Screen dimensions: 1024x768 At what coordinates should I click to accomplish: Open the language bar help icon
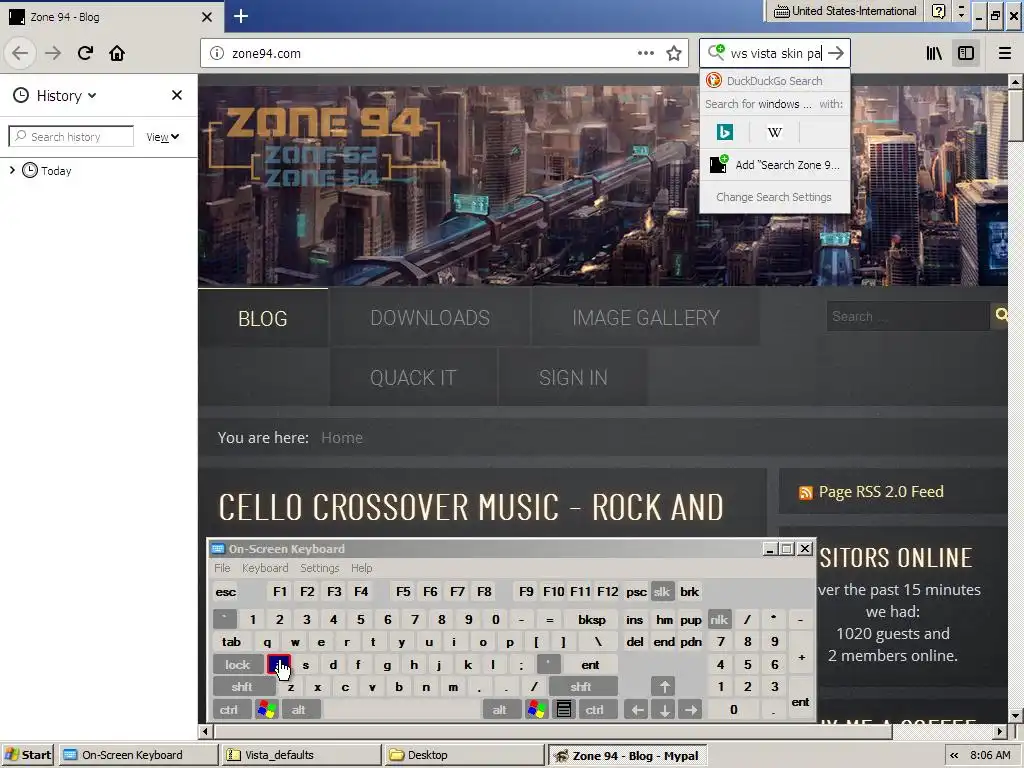938,11
